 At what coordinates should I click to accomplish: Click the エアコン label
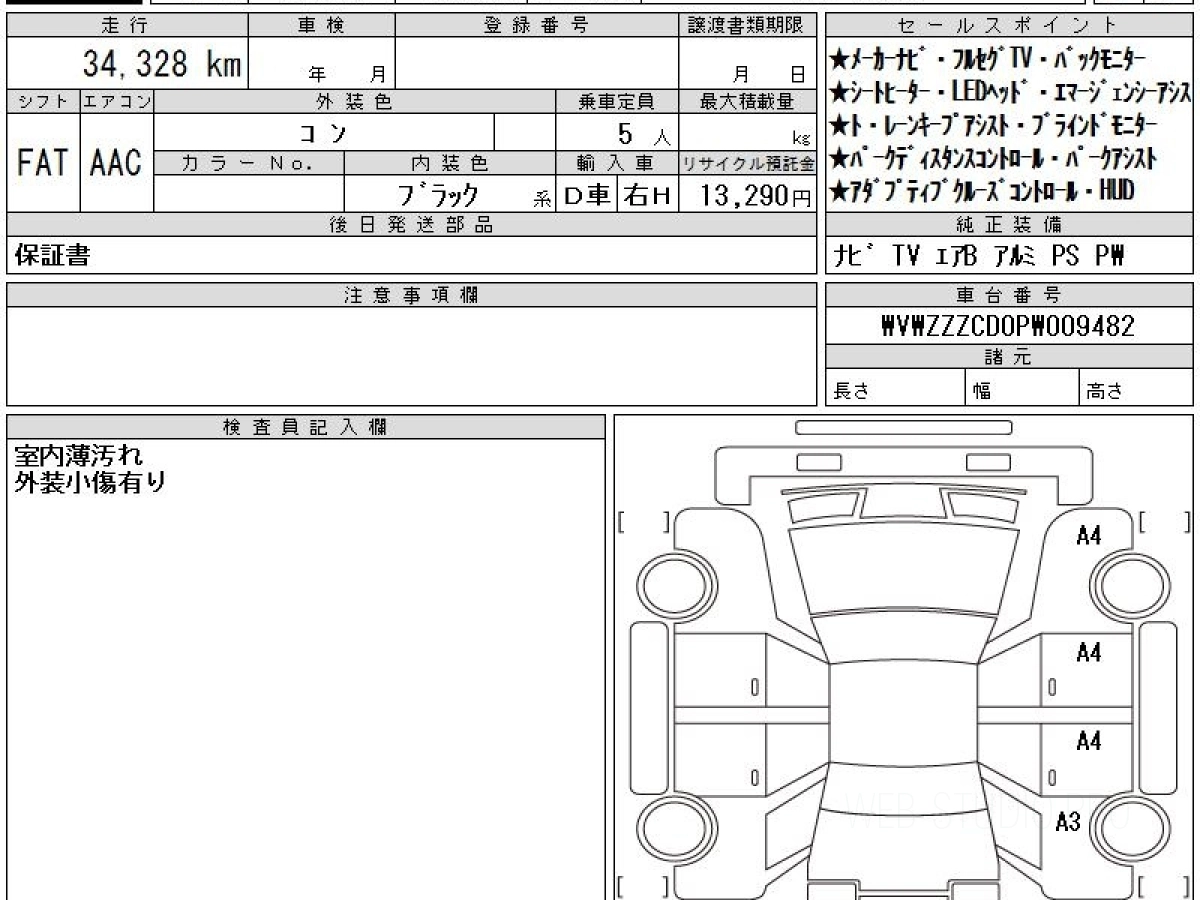coord(117,101)
